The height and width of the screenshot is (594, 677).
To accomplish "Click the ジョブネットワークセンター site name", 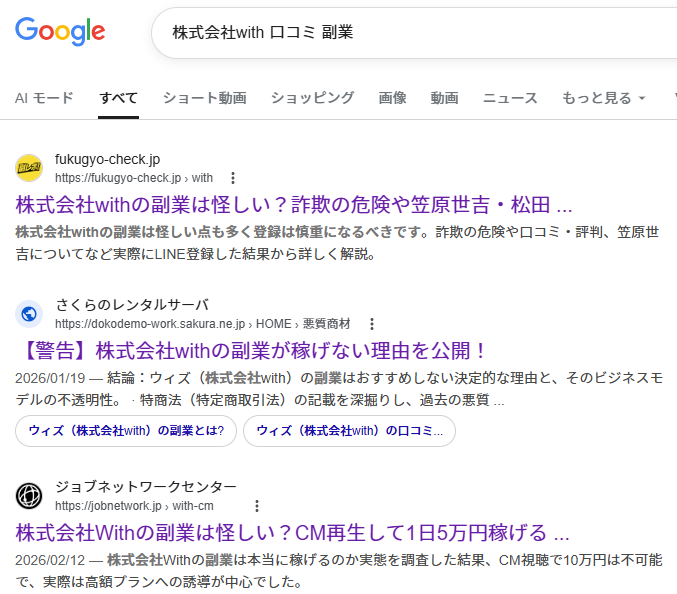I will click(x=146, y=487).
